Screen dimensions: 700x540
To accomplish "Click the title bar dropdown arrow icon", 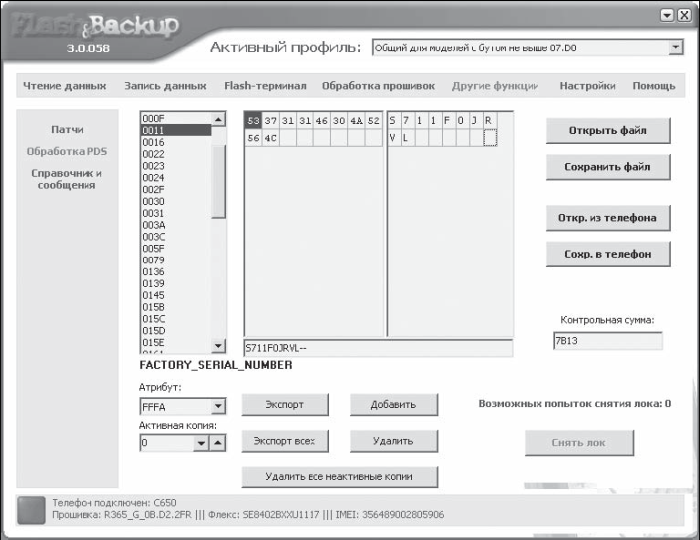I will coord(667,15).
